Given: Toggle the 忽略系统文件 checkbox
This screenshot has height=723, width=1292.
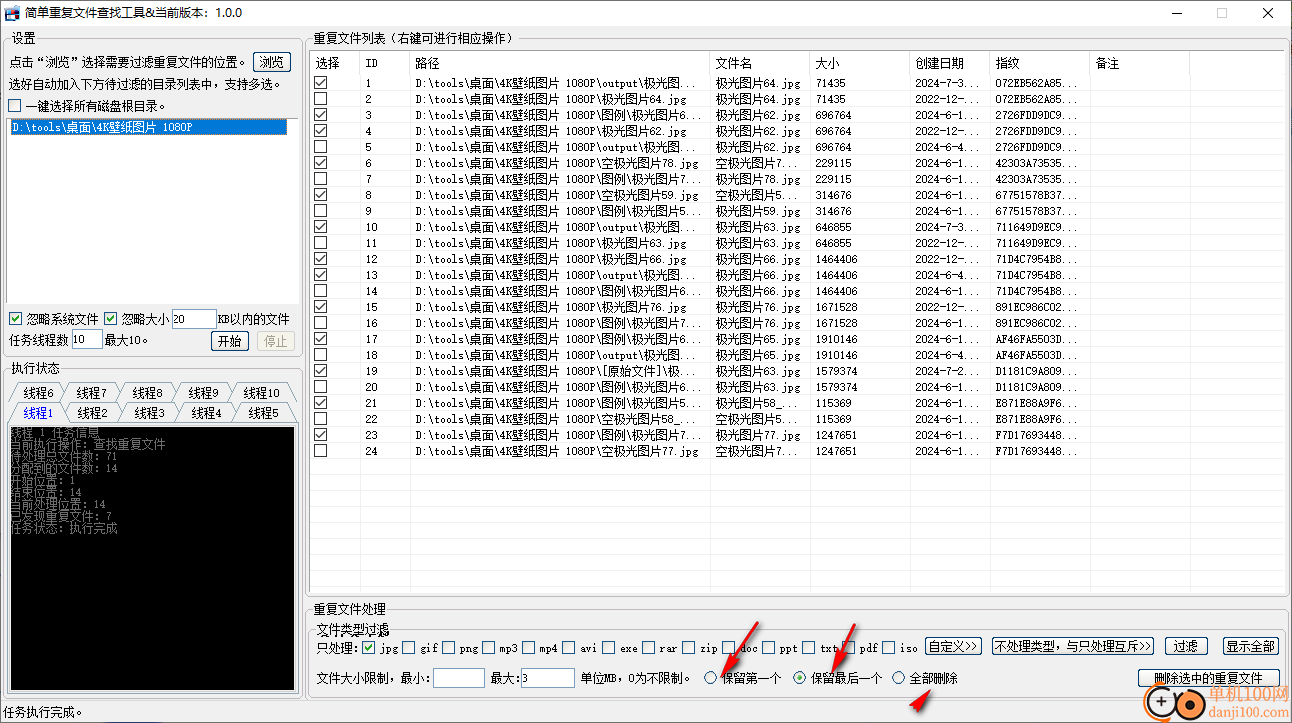Looking at the screenshot, I should (x=15, y=319).
